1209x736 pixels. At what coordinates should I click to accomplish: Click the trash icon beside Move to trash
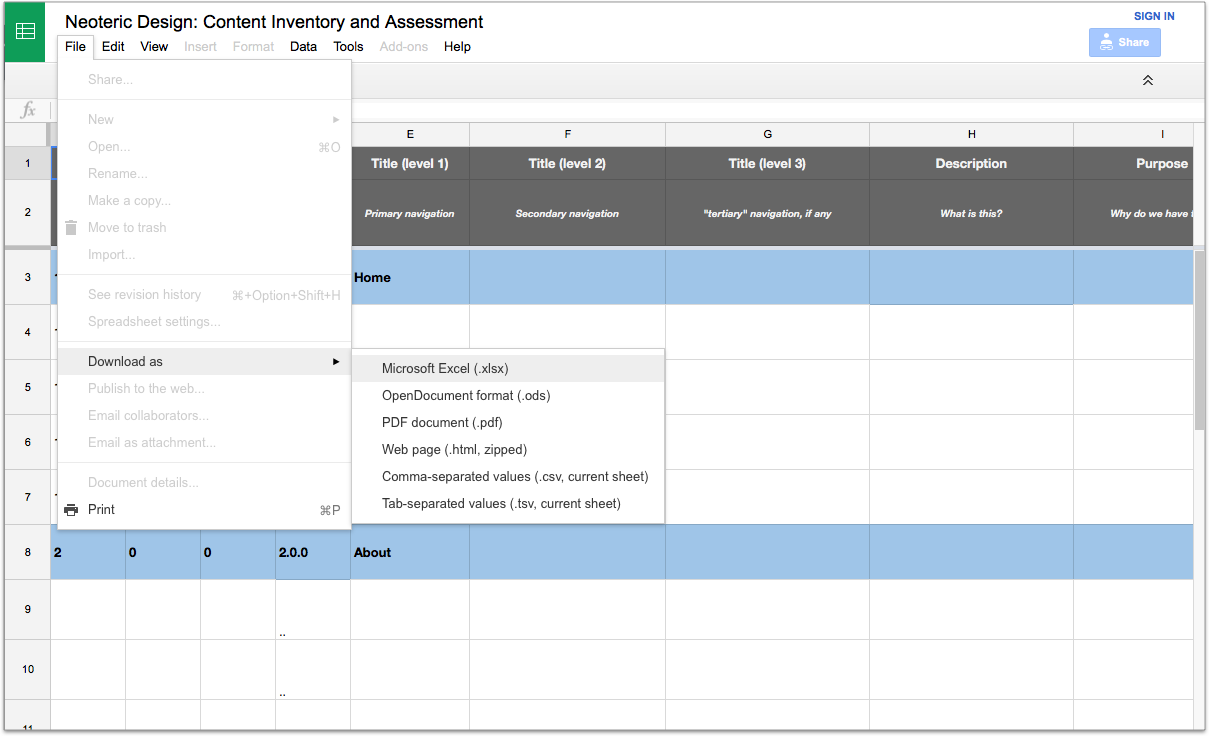[71, 227]
